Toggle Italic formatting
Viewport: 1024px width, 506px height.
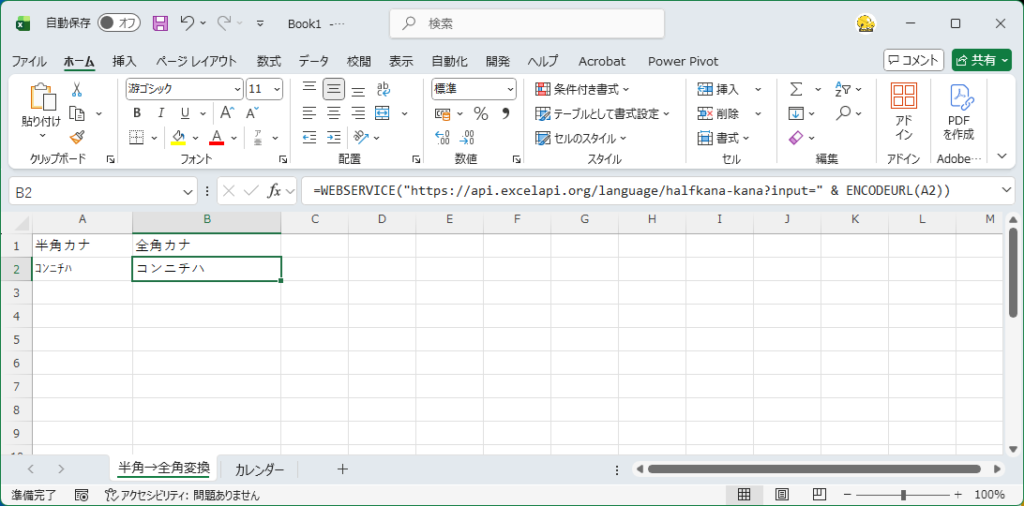pyautogui.click(x=160, y=113)
